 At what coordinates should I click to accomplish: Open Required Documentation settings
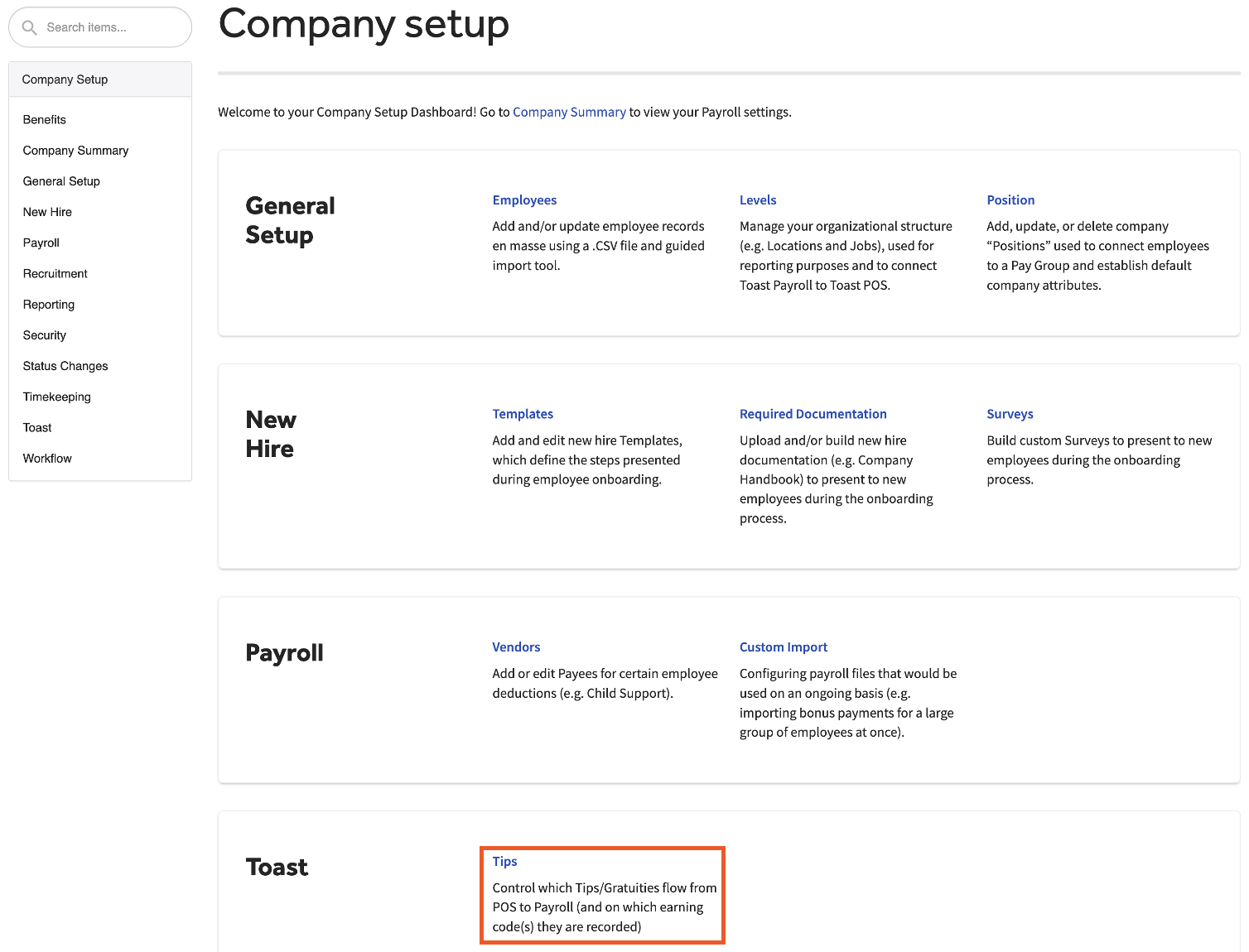(813, 414)
